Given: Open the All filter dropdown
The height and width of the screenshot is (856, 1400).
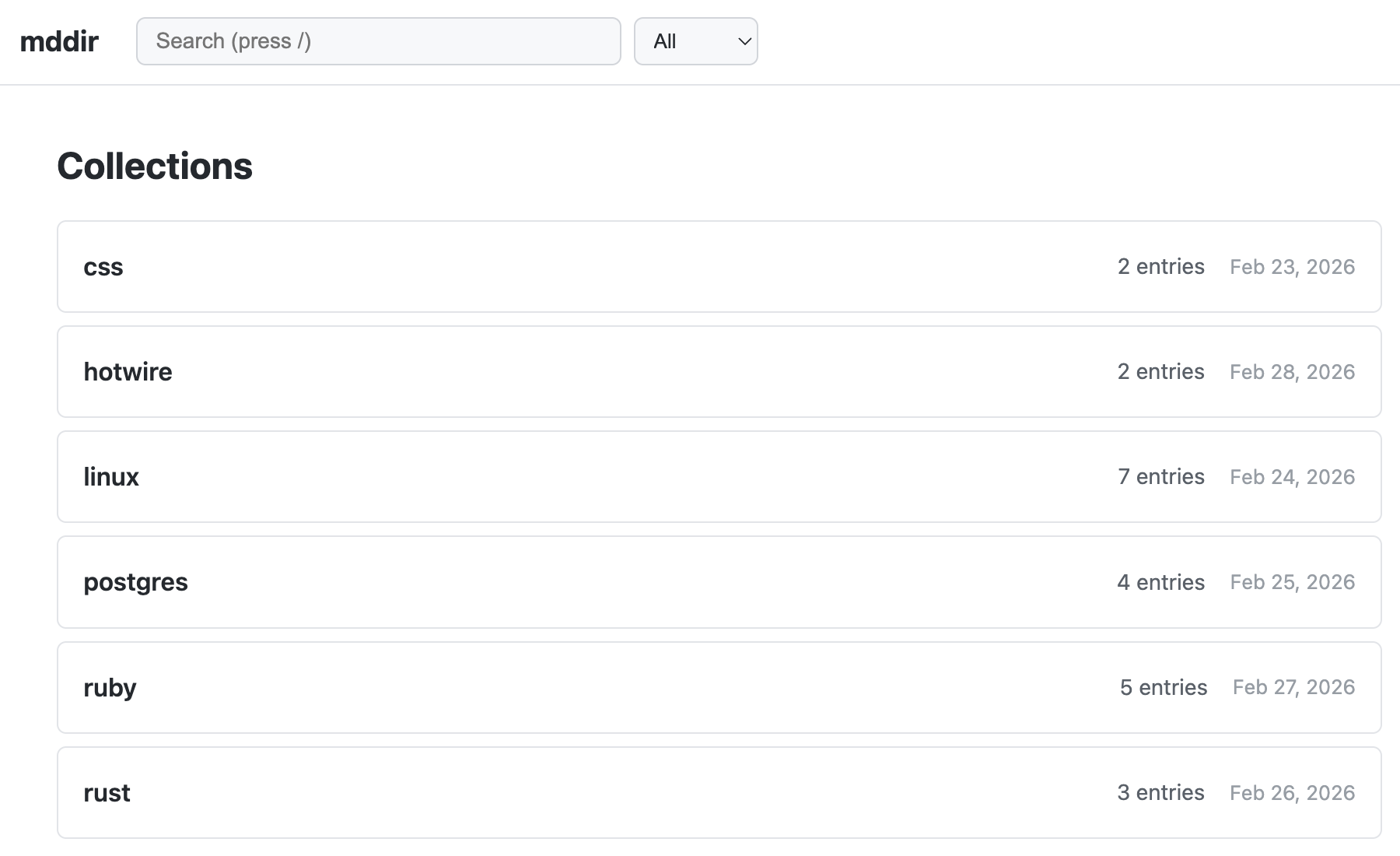Looking at the screenshot, I should pyautogui.click(x=695, y=41).
